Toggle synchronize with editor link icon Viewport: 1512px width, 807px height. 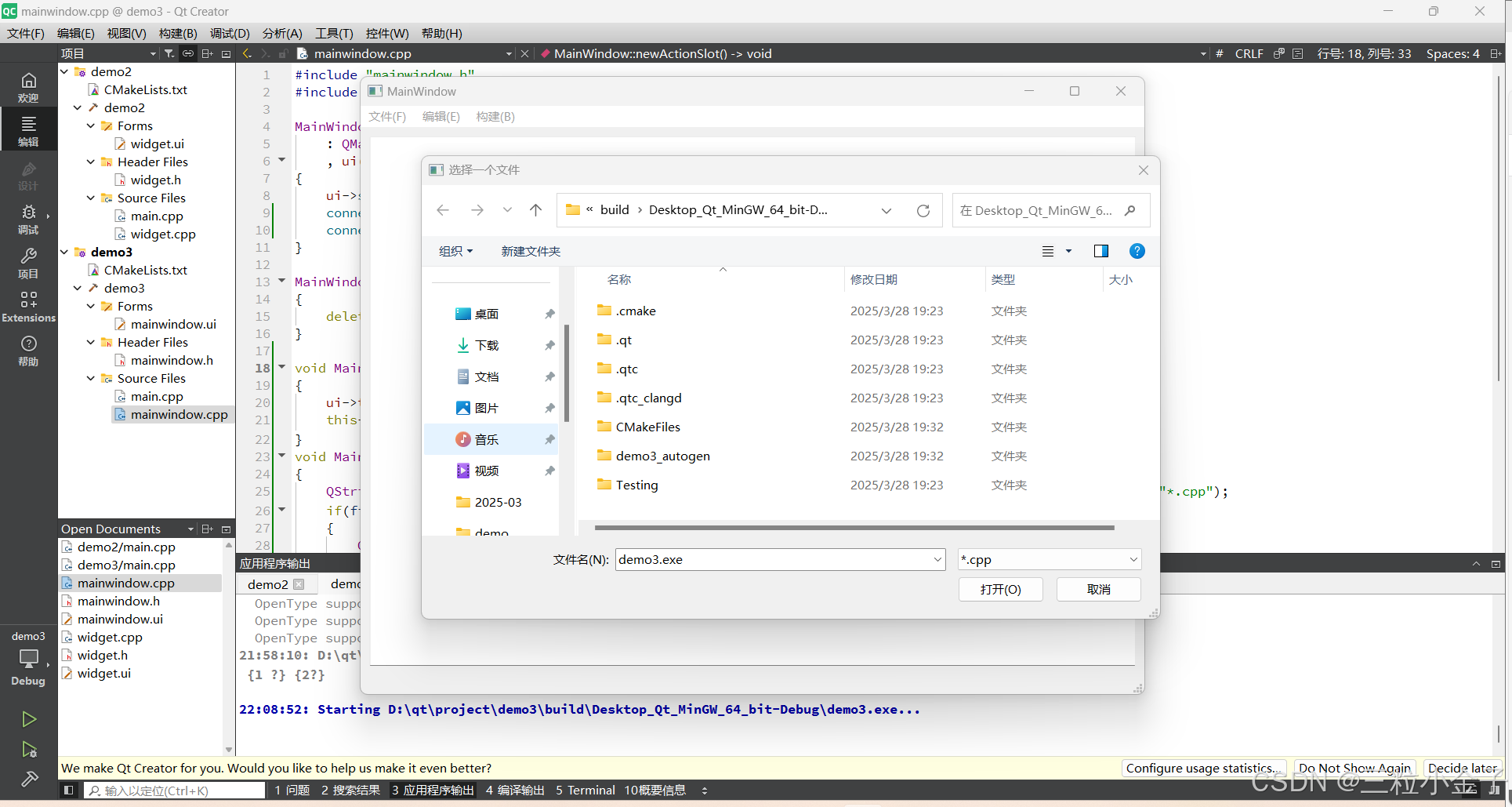point(188,53)
